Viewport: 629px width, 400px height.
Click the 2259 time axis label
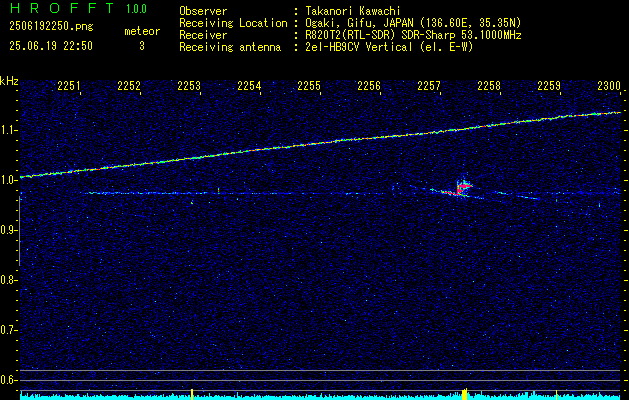pyautogui.click(x=548, y=85)
